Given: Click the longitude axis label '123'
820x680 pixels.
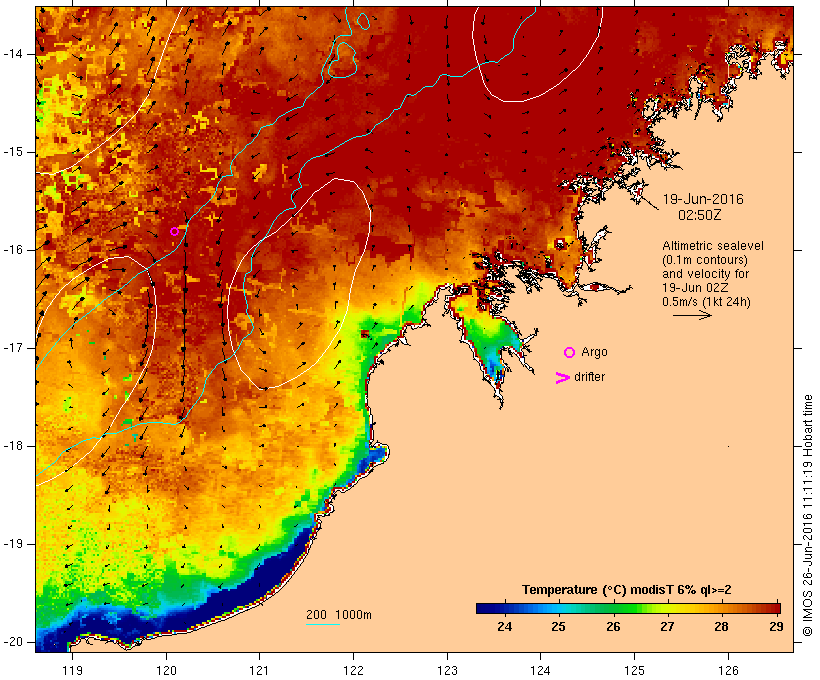Looking at the screenshot, I should (x=447, y=671).
